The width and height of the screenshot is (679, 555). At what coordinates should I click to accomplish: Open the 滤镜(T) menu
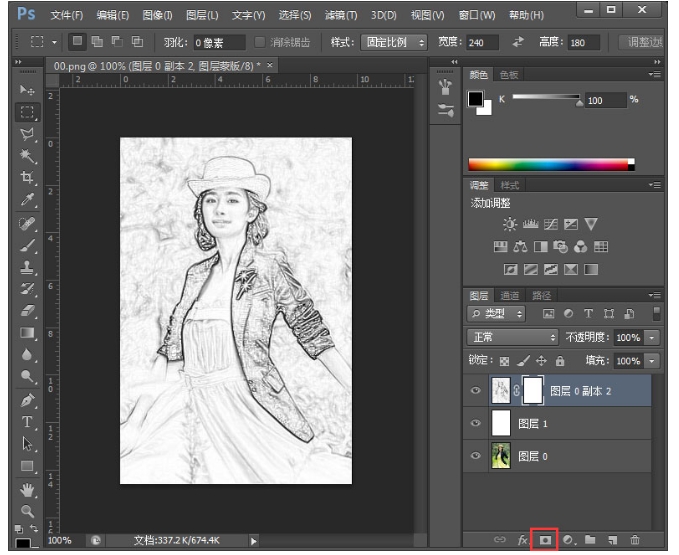pos(342,15)
